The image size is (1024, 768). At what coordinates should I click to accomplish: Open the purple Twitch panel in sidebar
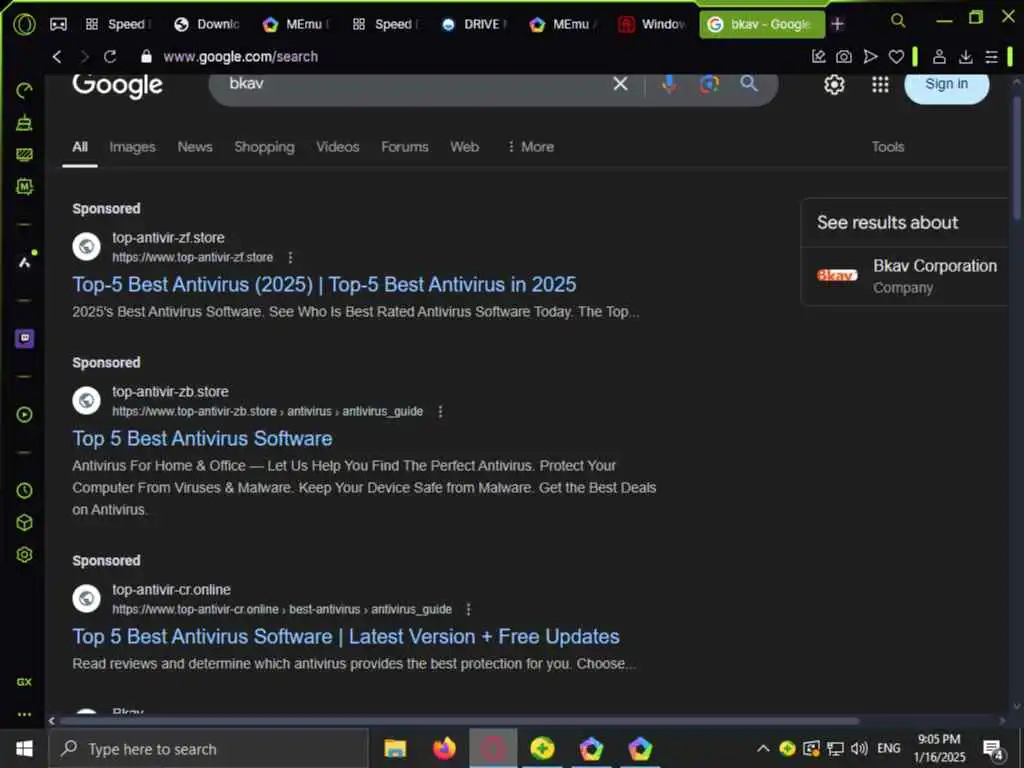click(24, 338)
